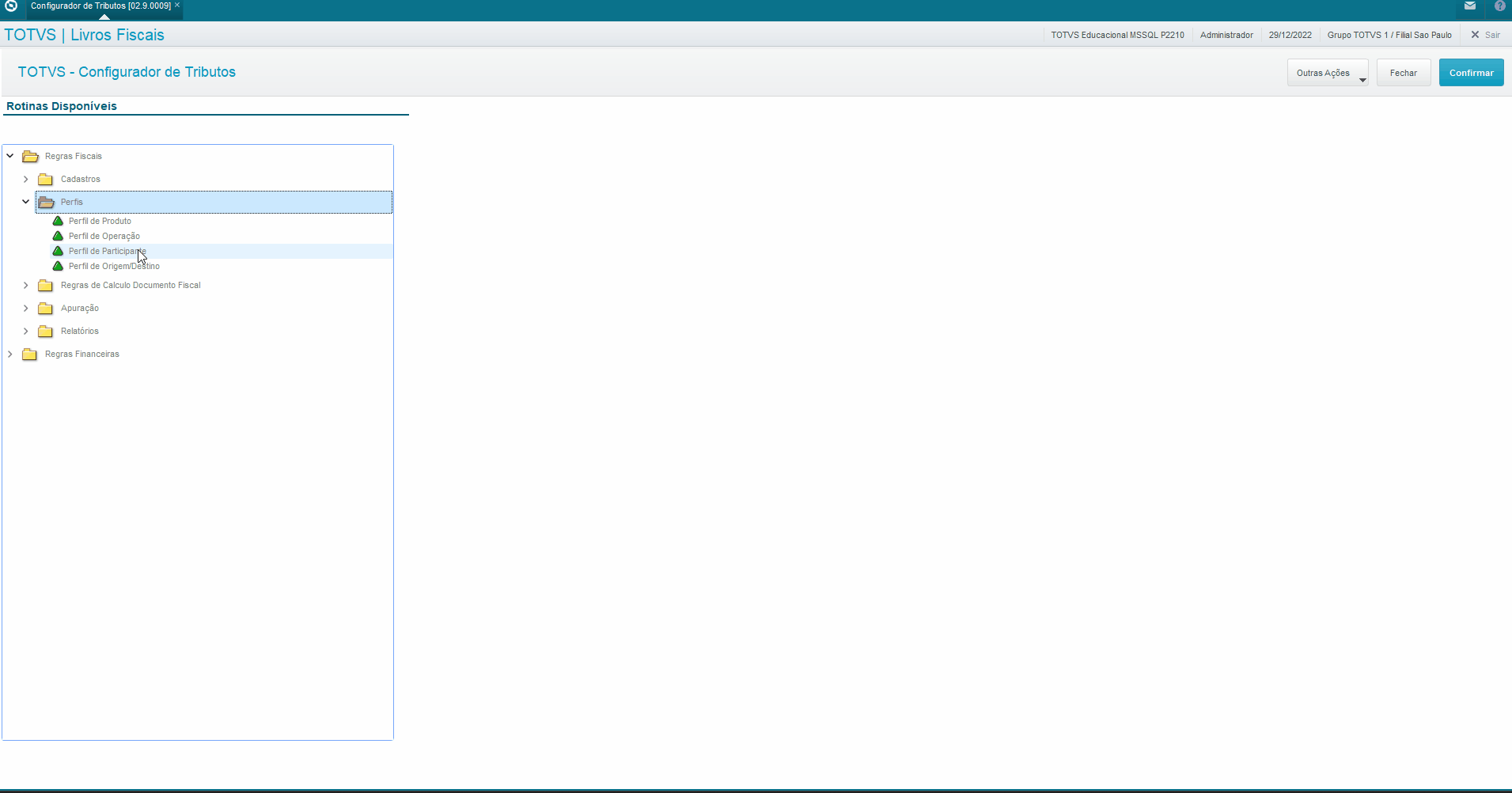Click the green icon beside Perfil de Participante
Image resolution: width=1512 pixels, height=793 pixels.
pyautogui.click(x=58, y=251)
